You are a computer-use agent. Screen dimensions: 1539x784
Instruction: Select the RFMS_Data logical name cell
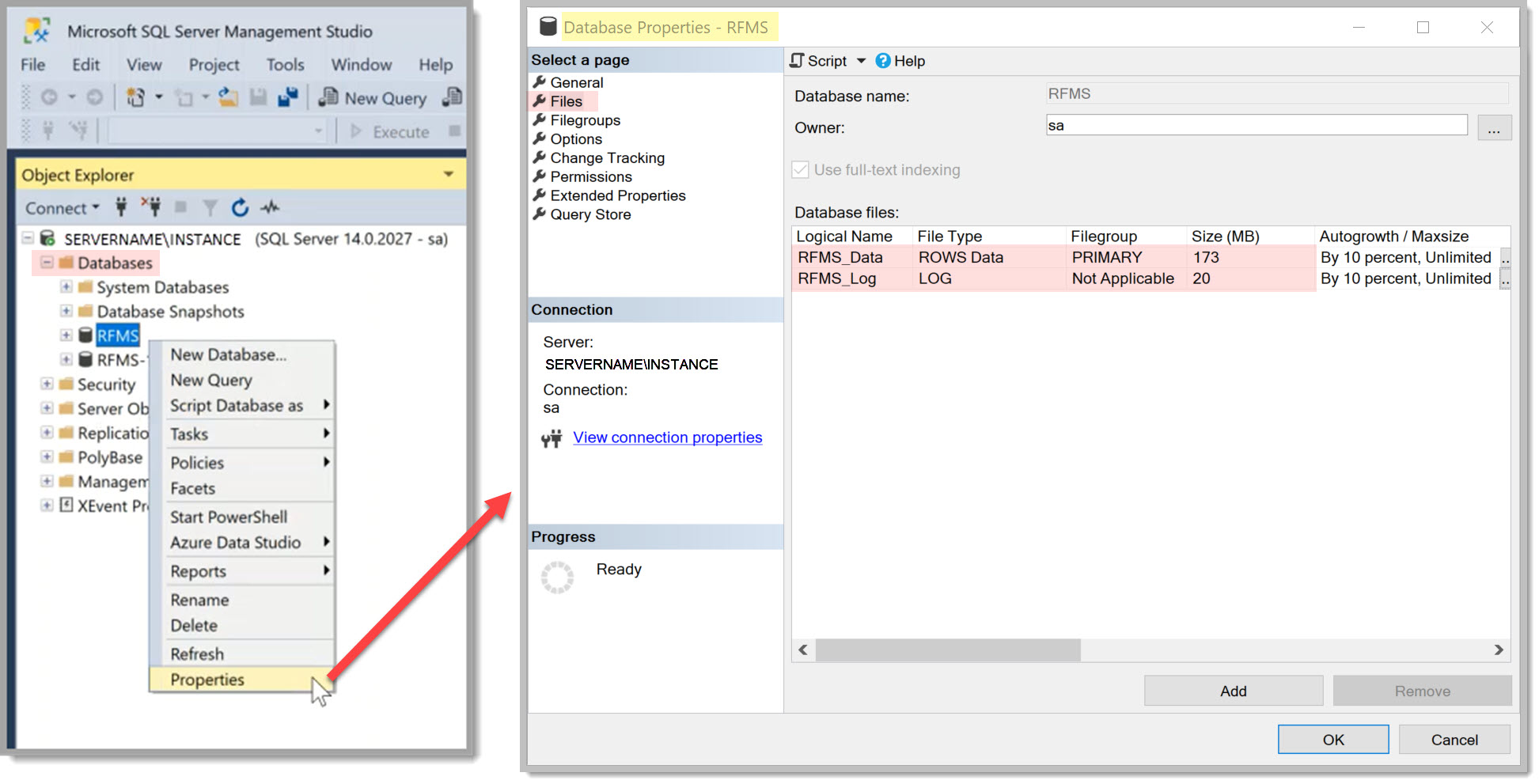pos(852,257)
